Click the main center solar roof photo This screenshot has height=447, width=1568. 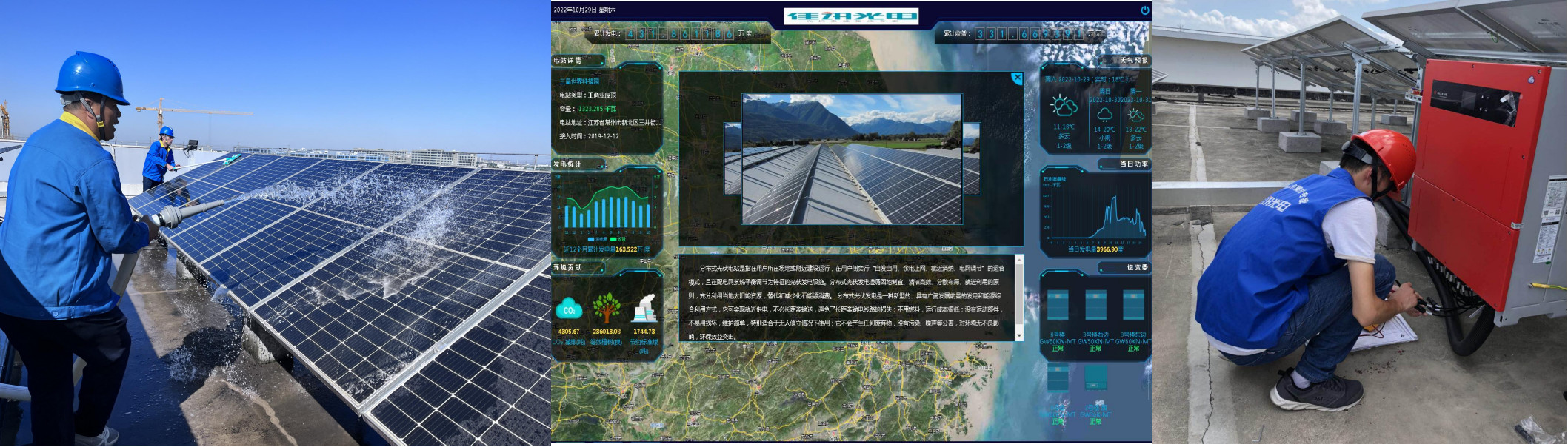coord(852,158)
